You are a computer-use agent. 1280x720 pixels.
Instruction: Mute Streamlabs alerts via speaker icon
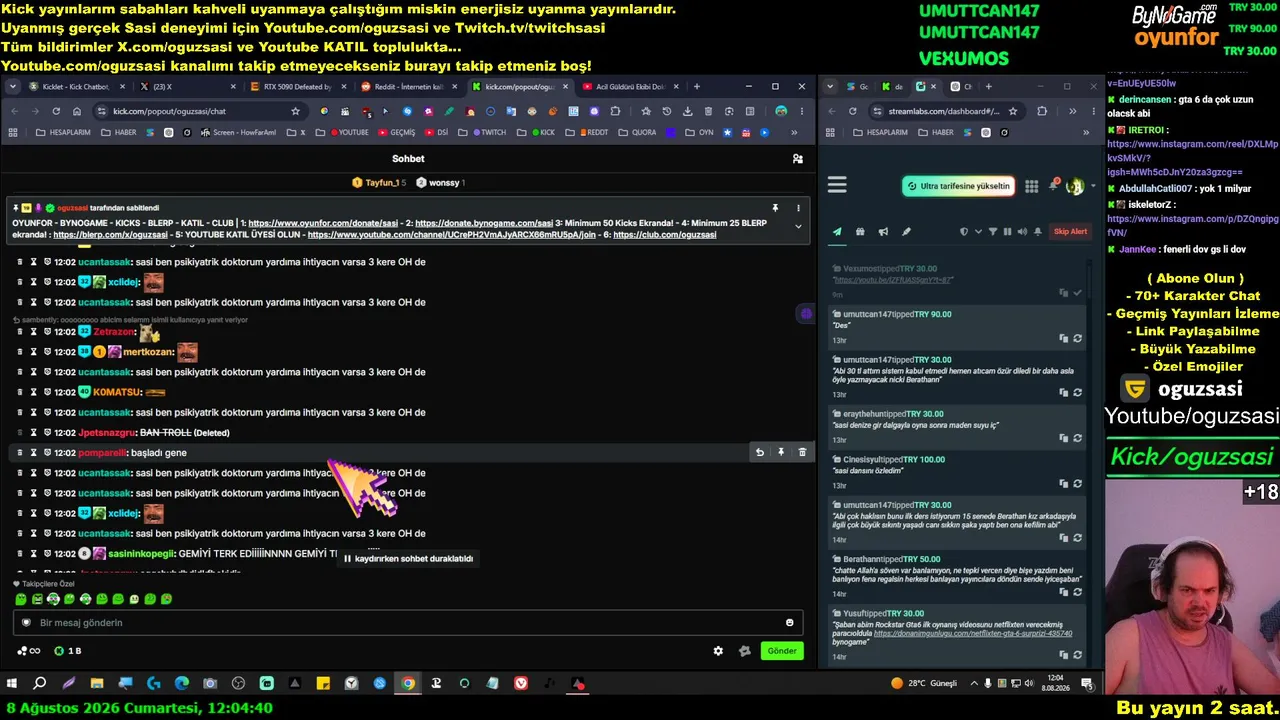tap(1022, 232)
